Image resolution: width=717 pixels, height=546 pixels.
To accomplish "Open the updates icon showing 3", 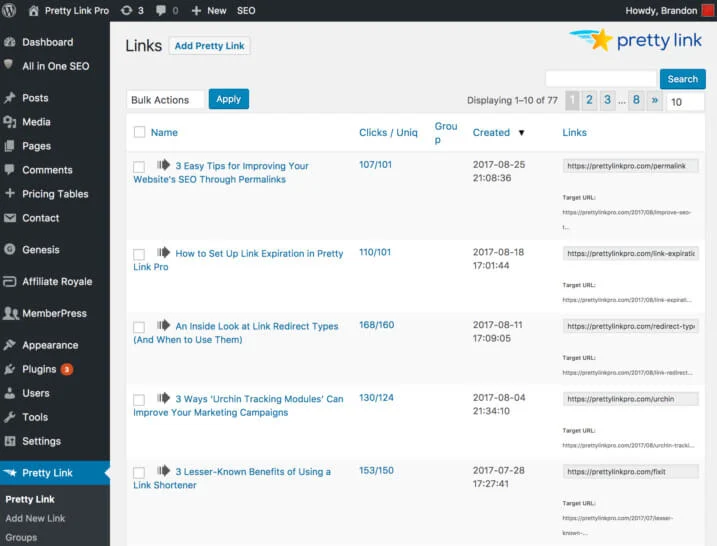I will (x=126, y=11).
